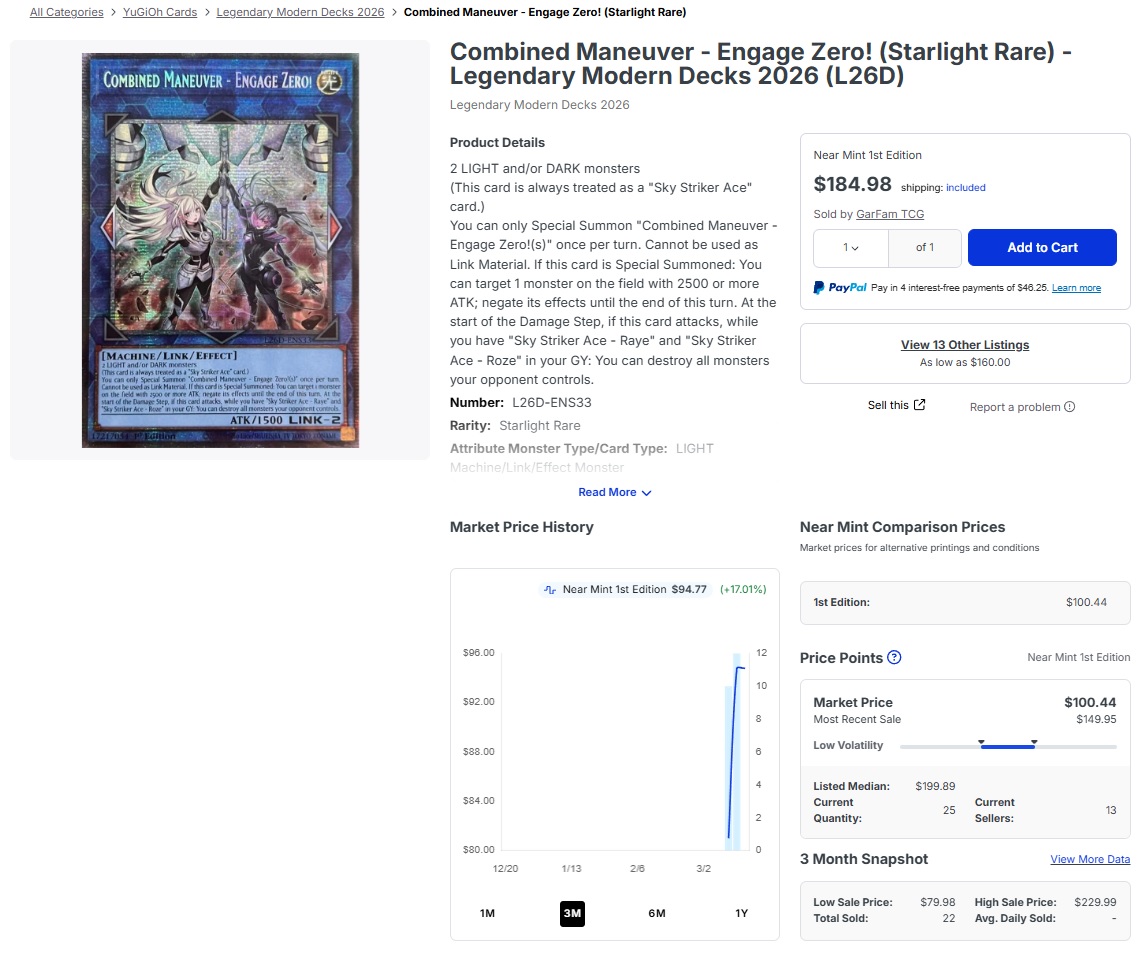View 13 other listings
1148x956 pixels.
coord(965,345)
